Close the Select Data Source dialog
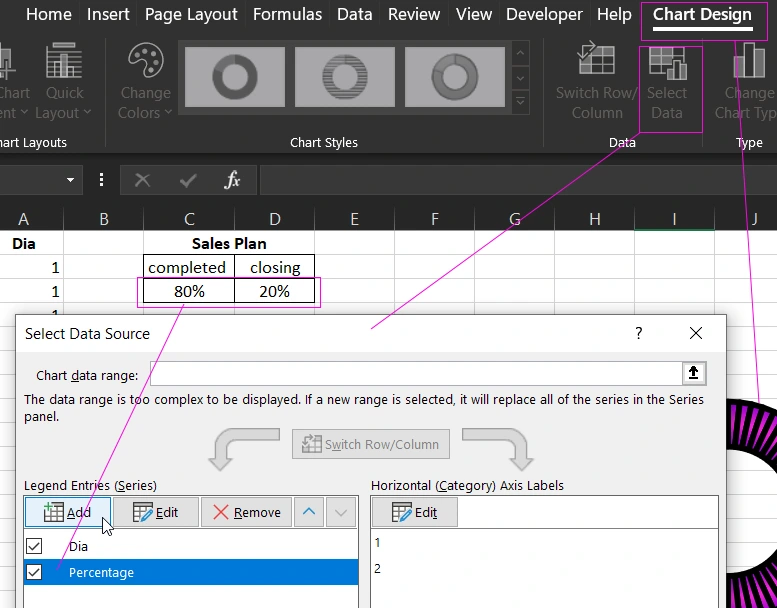The image size is (777, 608). pyautogui.click(x=696, y=333)
